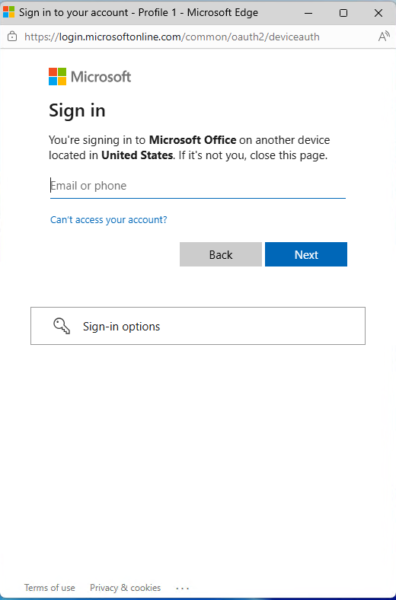Click the Microsoft wordmark text
Viewport: 396px width, 600px height.
point(101,77)
